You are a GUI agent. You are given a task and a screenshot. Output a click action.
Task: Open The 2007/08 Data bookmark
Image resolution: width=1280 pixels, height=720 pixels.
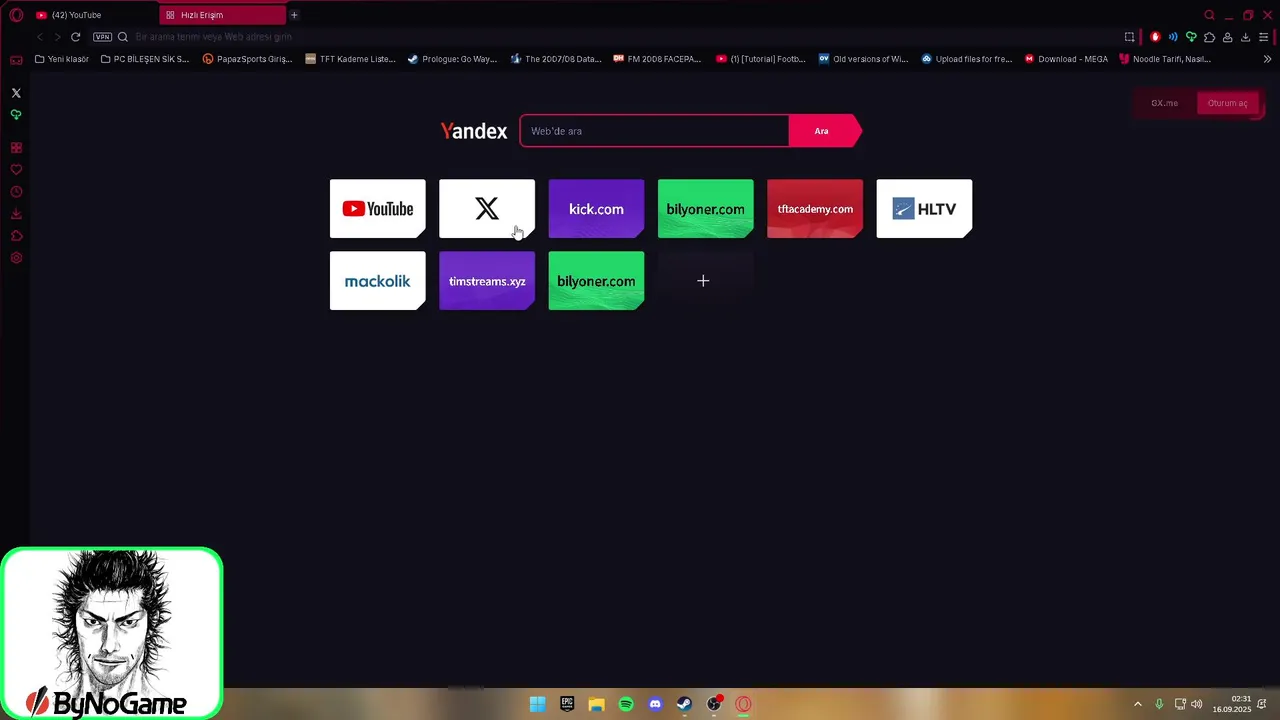pyautogui.click(x=556, y=59)
